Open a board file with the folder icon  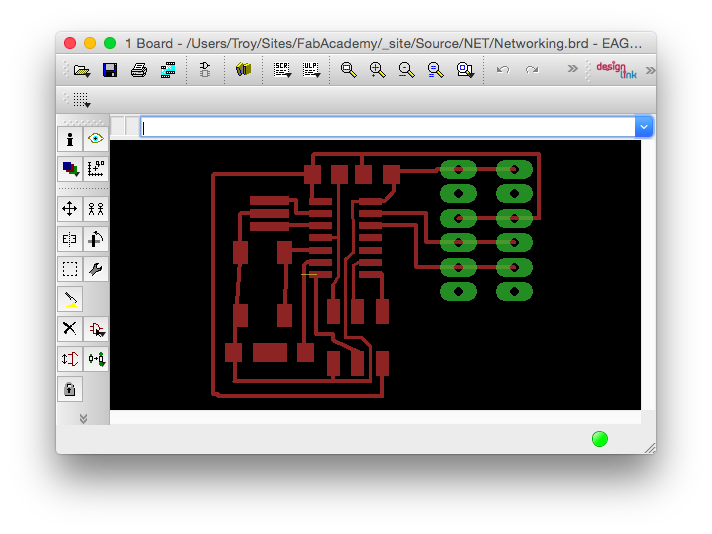pyautogui.click(x=82, y=70)
